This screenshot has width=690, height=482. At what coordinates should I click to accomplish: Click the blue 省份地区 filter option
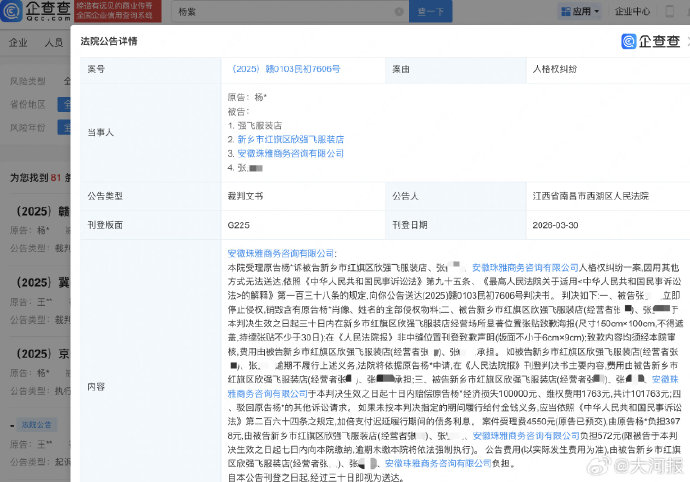[x=65, y=103]
